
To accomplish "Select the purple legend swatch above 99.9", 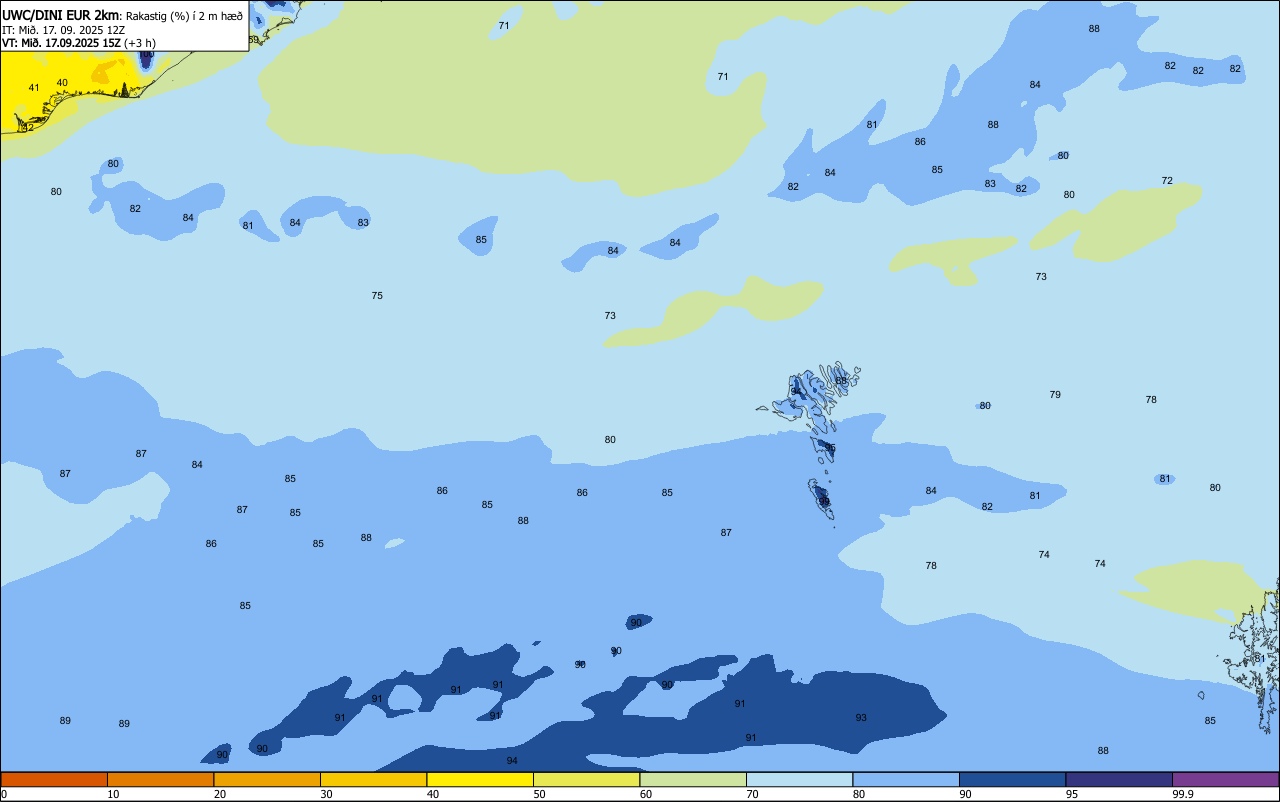I will [1225, 779].
